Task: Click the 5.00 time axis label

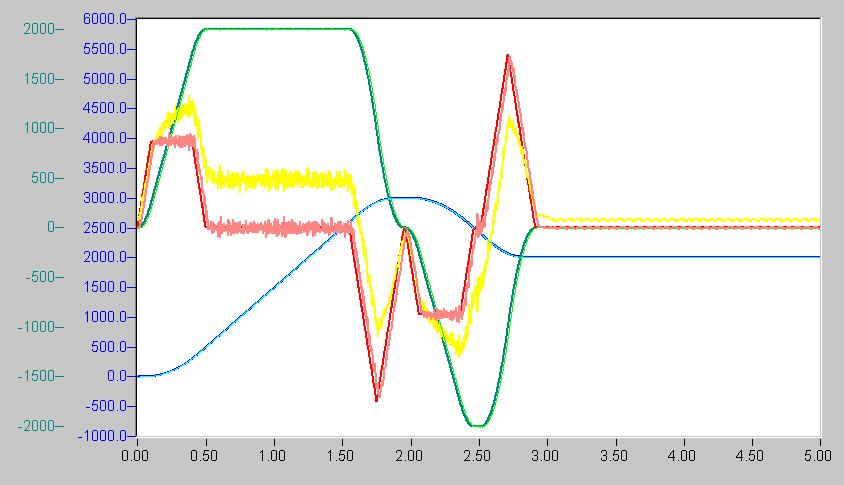Action: [818, 456]
